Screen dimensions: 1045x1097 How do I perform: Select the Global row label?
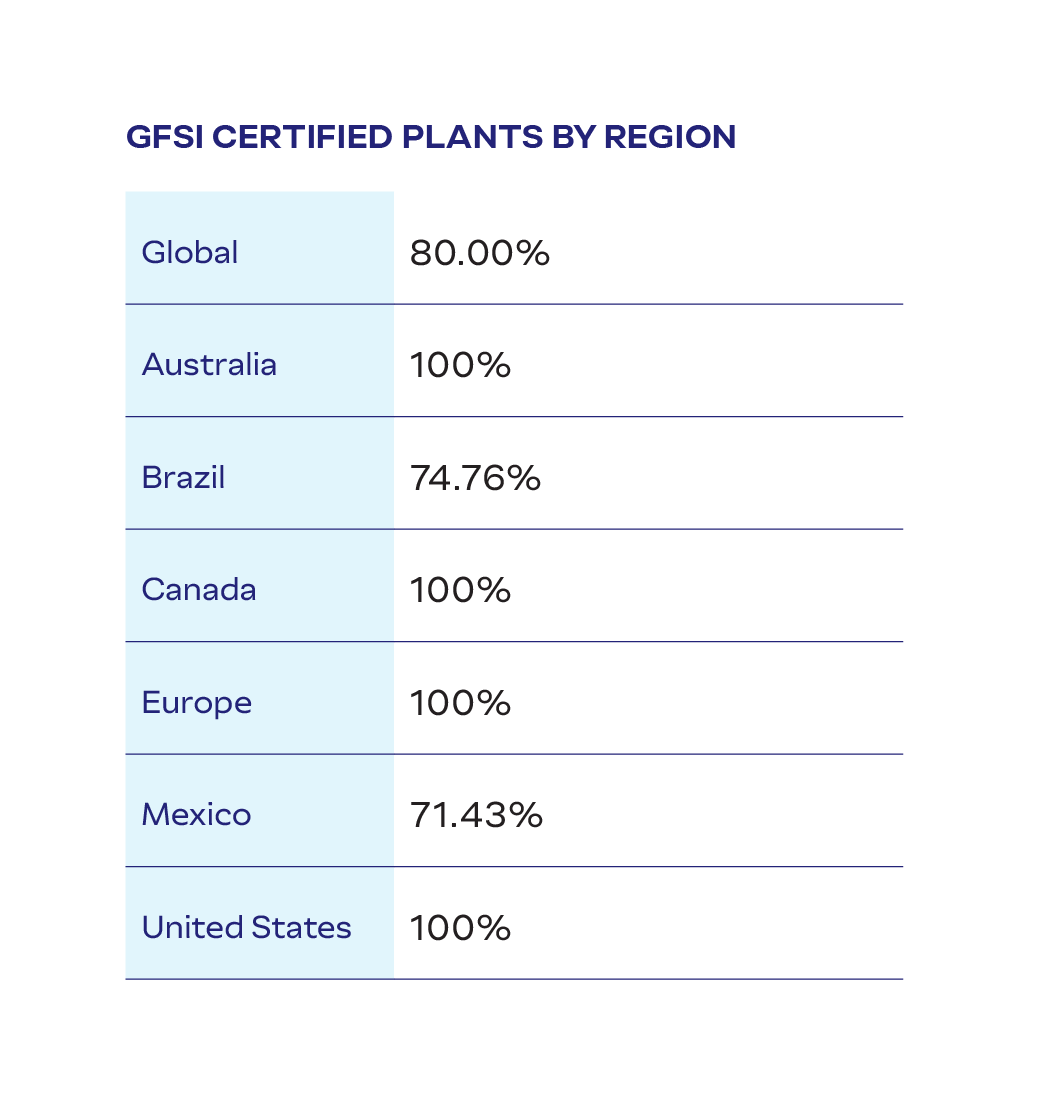190,252
